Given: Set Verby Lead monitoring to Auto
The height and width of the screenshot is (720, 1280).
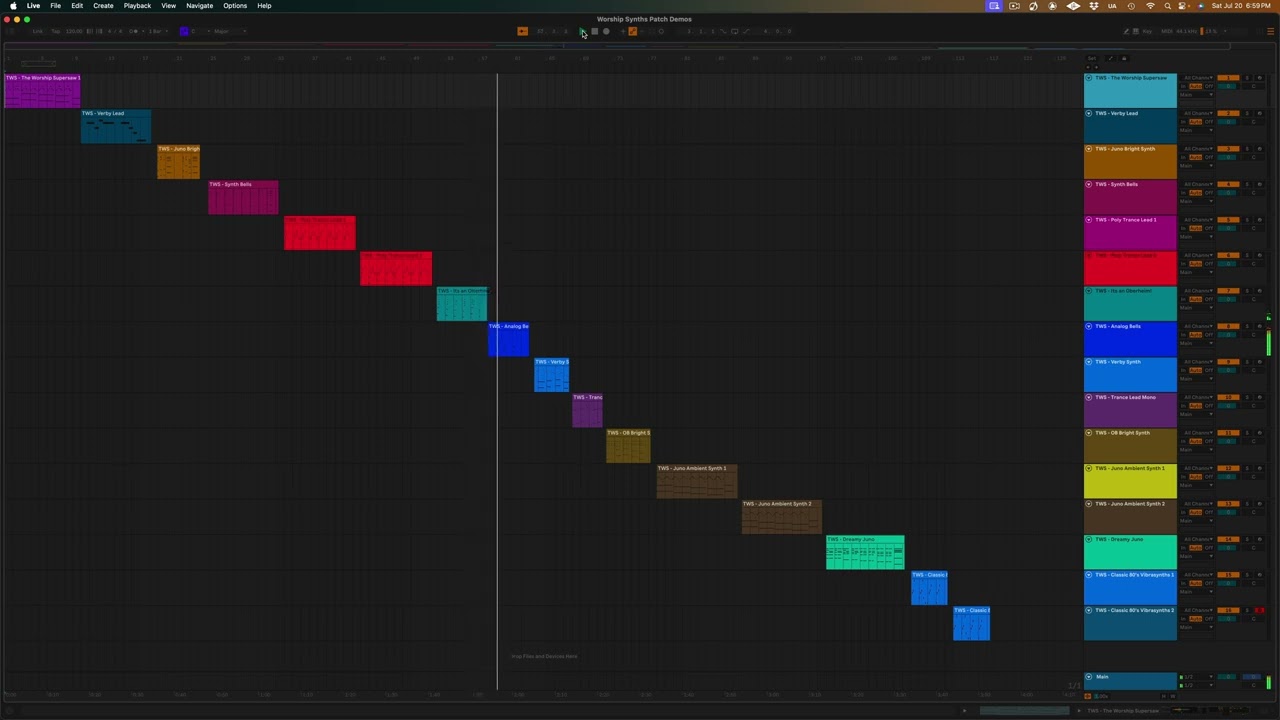Looking at the screenshot, I should (1195, 122).
